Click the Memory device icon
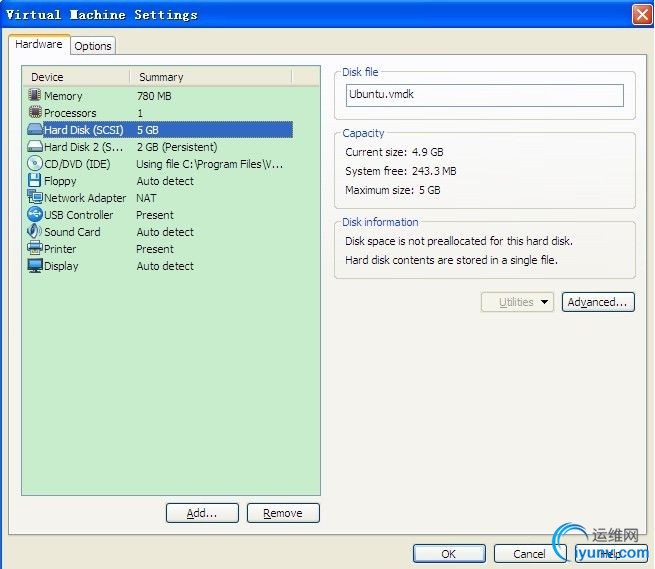Viewport: 655px width, 569px height. 35,96
